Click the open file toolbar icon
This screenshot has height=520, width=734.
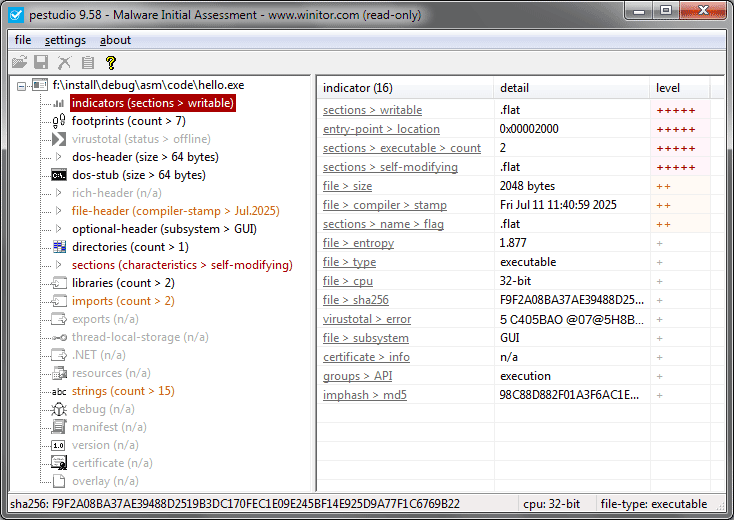tap(20, 62)
